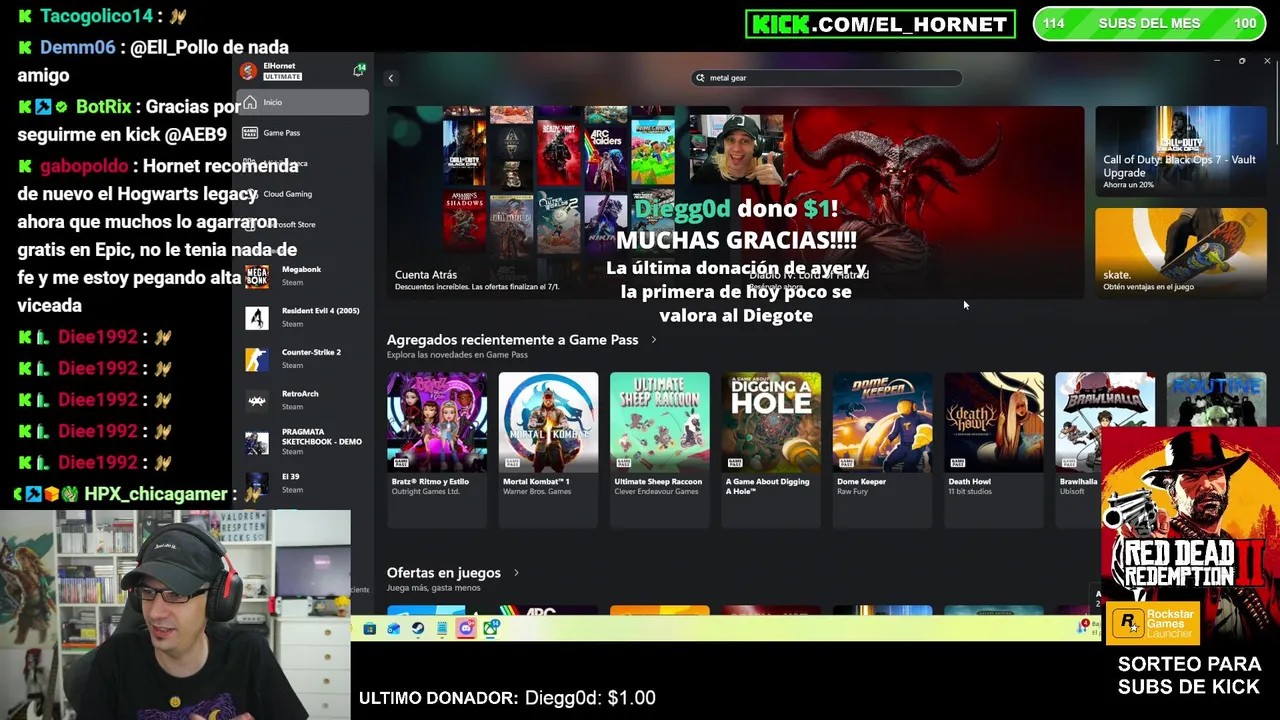Open the skate. promo card
1280x720 pixels.
(1180, 253)
